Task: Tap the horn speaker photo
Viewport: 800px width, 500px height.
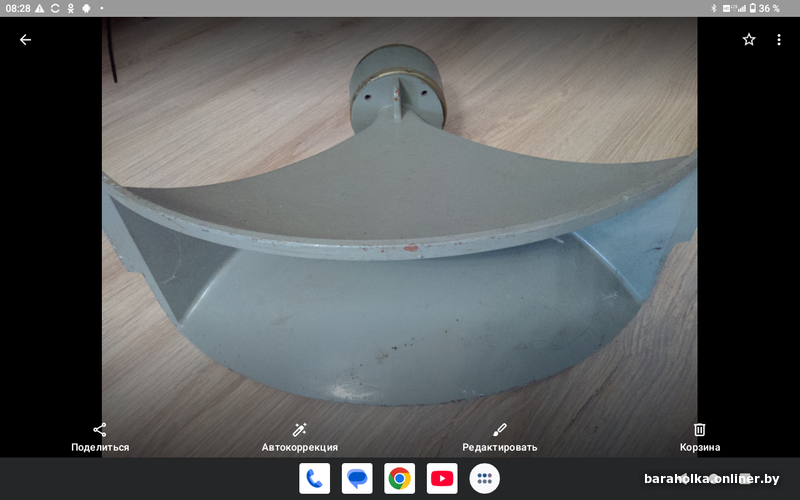Action: pyautogui.click(x=399, y=237)
